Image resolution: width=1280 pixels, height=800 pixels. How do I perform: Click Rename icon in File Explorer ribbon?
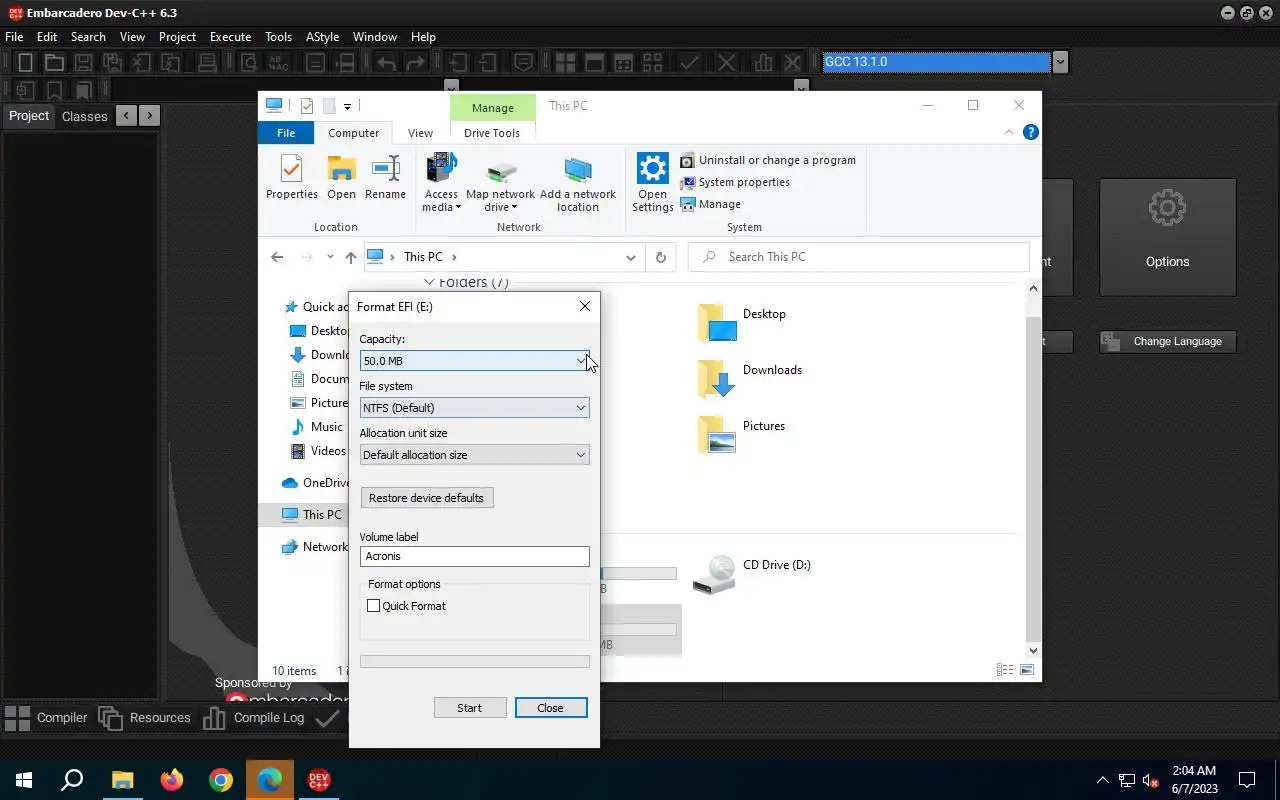click(385, 177)
